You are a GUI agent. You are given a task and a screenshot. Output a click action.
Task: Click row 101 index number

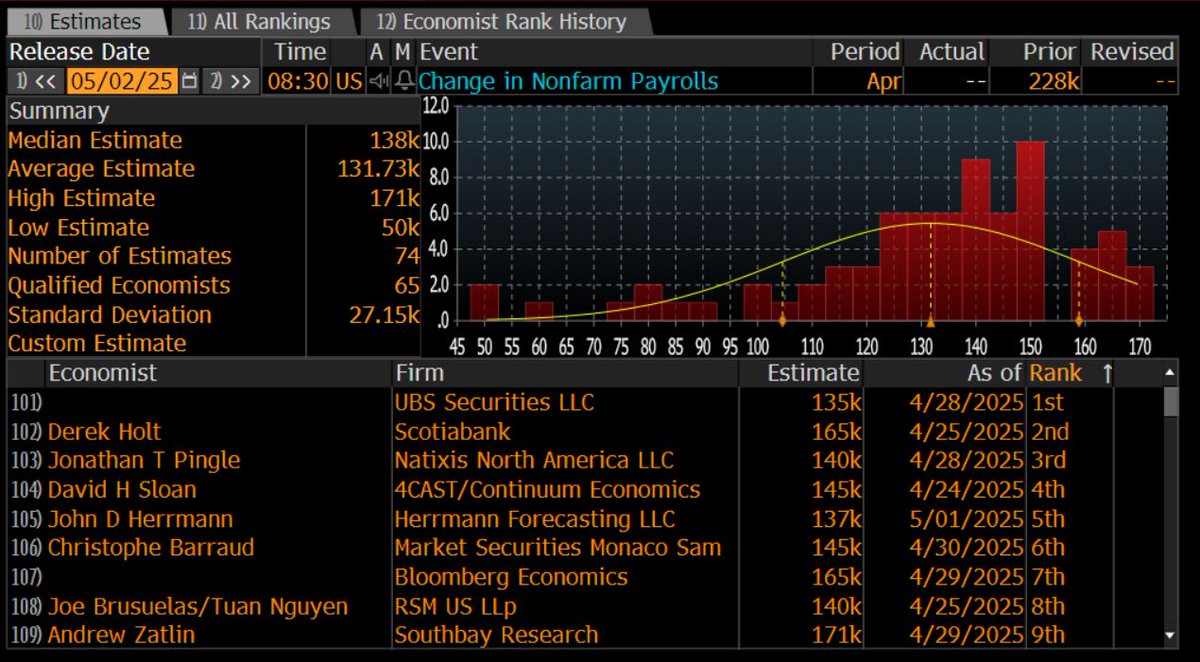(25, 403)
